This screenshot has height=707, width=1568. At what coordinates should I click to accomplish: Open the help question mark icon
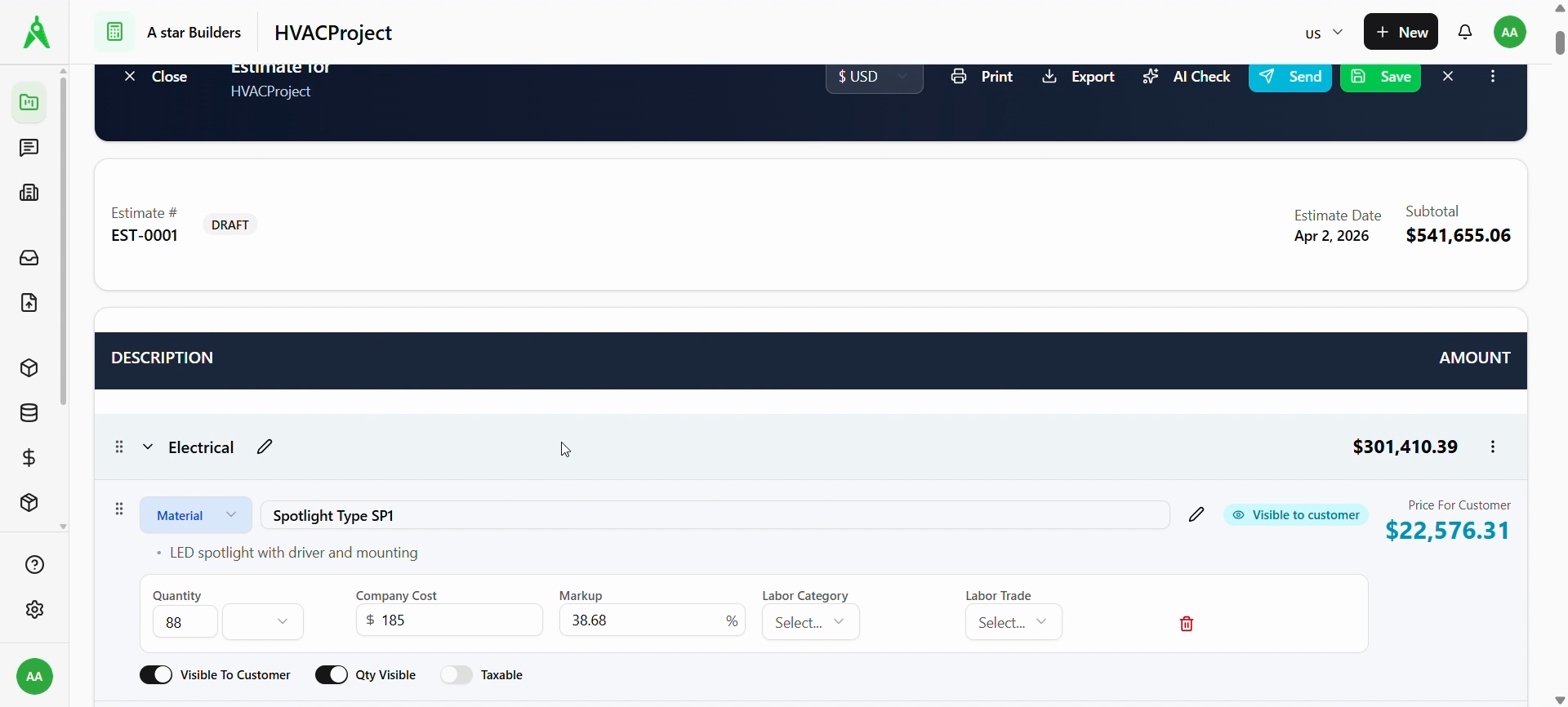tap(34, 565)
